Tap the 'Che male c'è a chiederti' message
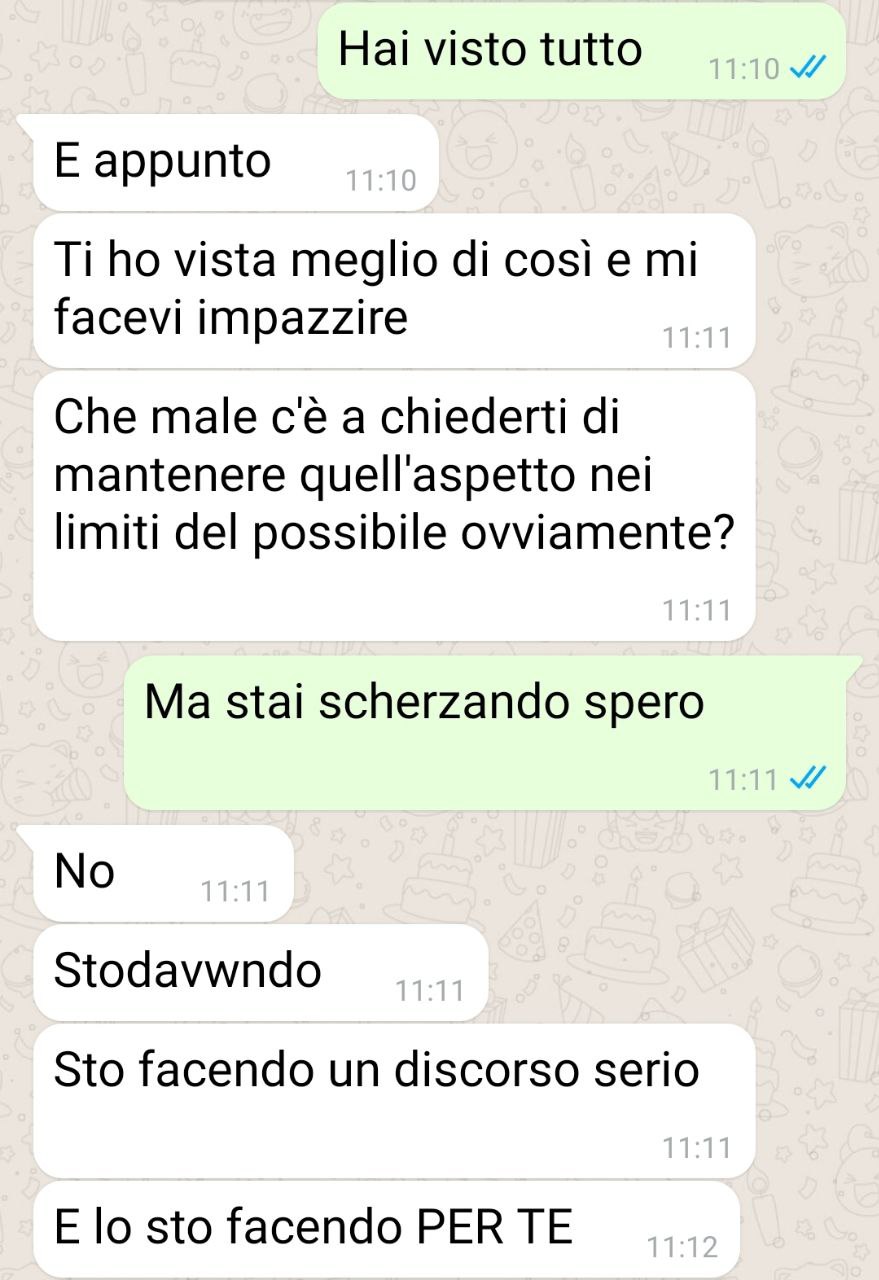 point(394,506)
